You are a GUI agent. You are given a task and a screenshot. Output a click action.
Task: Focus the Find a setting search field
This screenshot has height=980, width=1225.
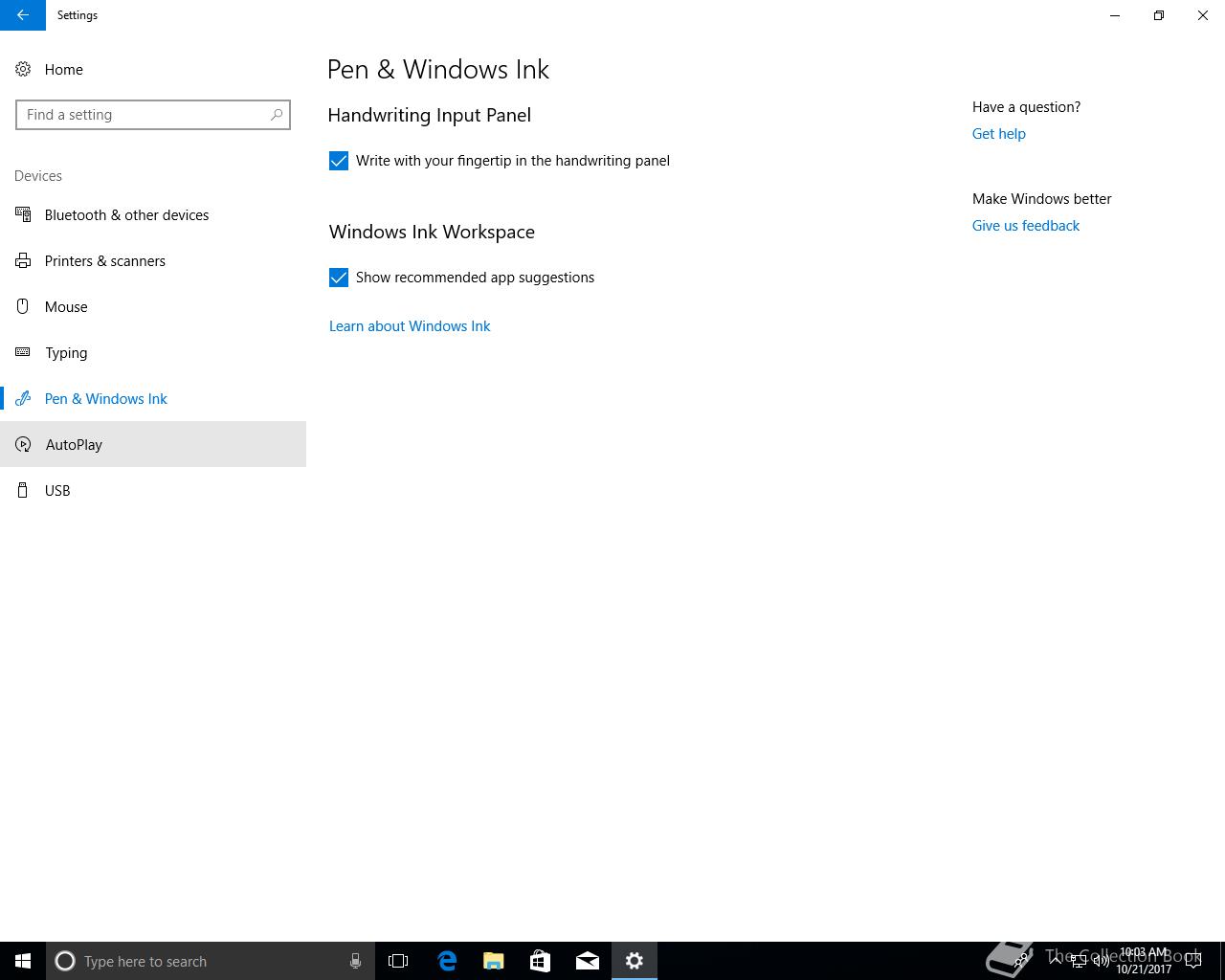(153, 115)
